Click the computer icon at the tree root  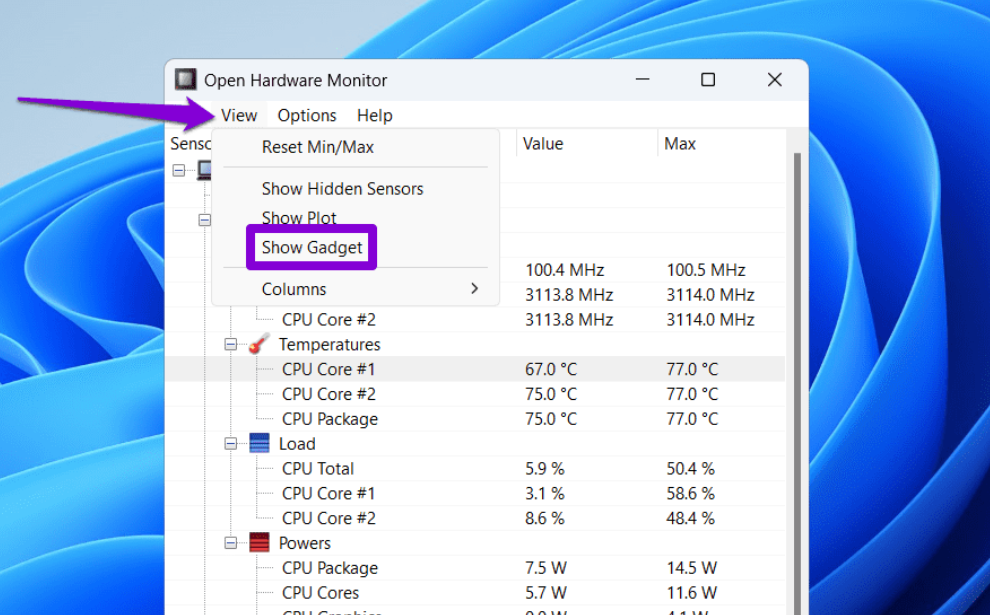tap(205, 169)
